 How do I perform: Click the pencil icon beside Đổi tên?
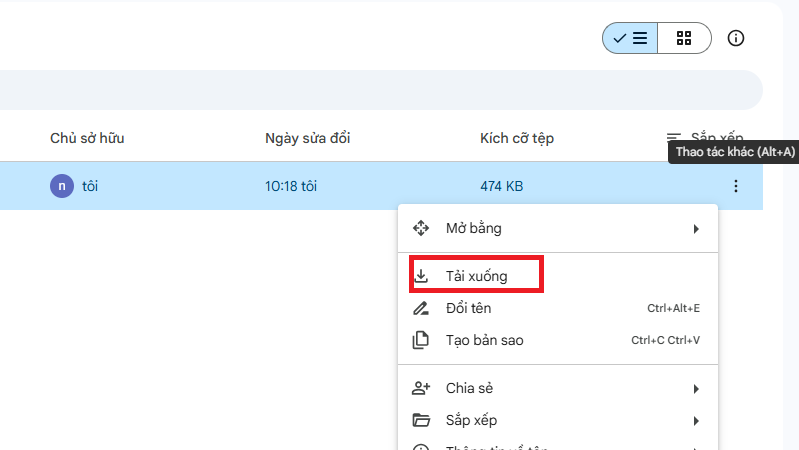tap(421, 308)
